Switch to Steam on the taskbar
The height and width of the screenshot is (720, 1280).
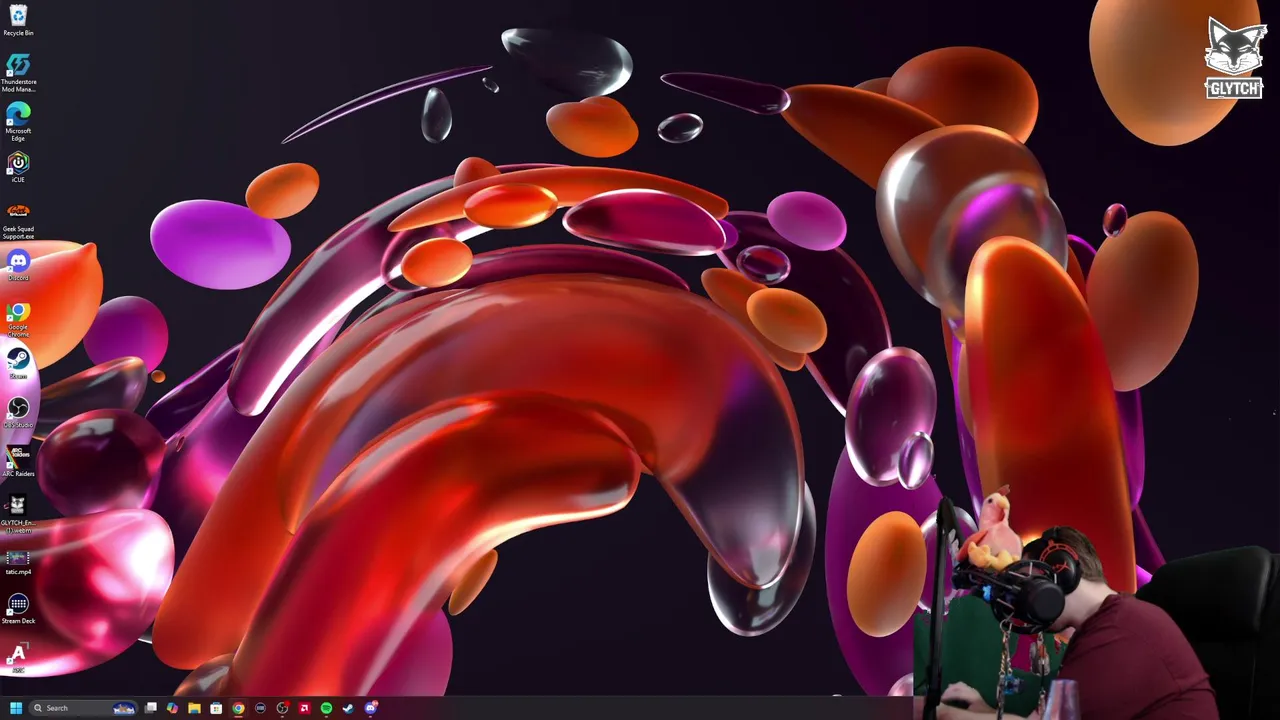click(x=348, y=708)
